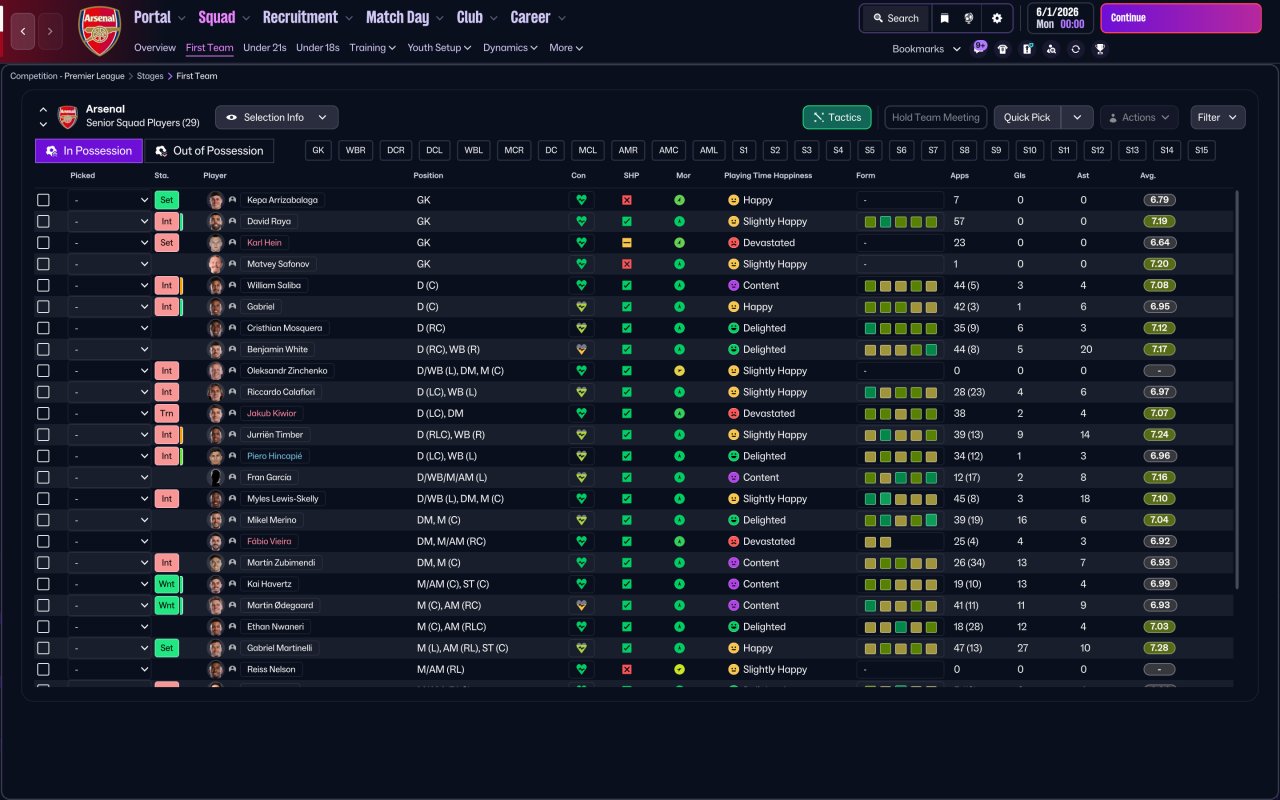Click the Arsenal badge beside Senior Squad Players
1280x800 pixels.
tap(67, 117)
